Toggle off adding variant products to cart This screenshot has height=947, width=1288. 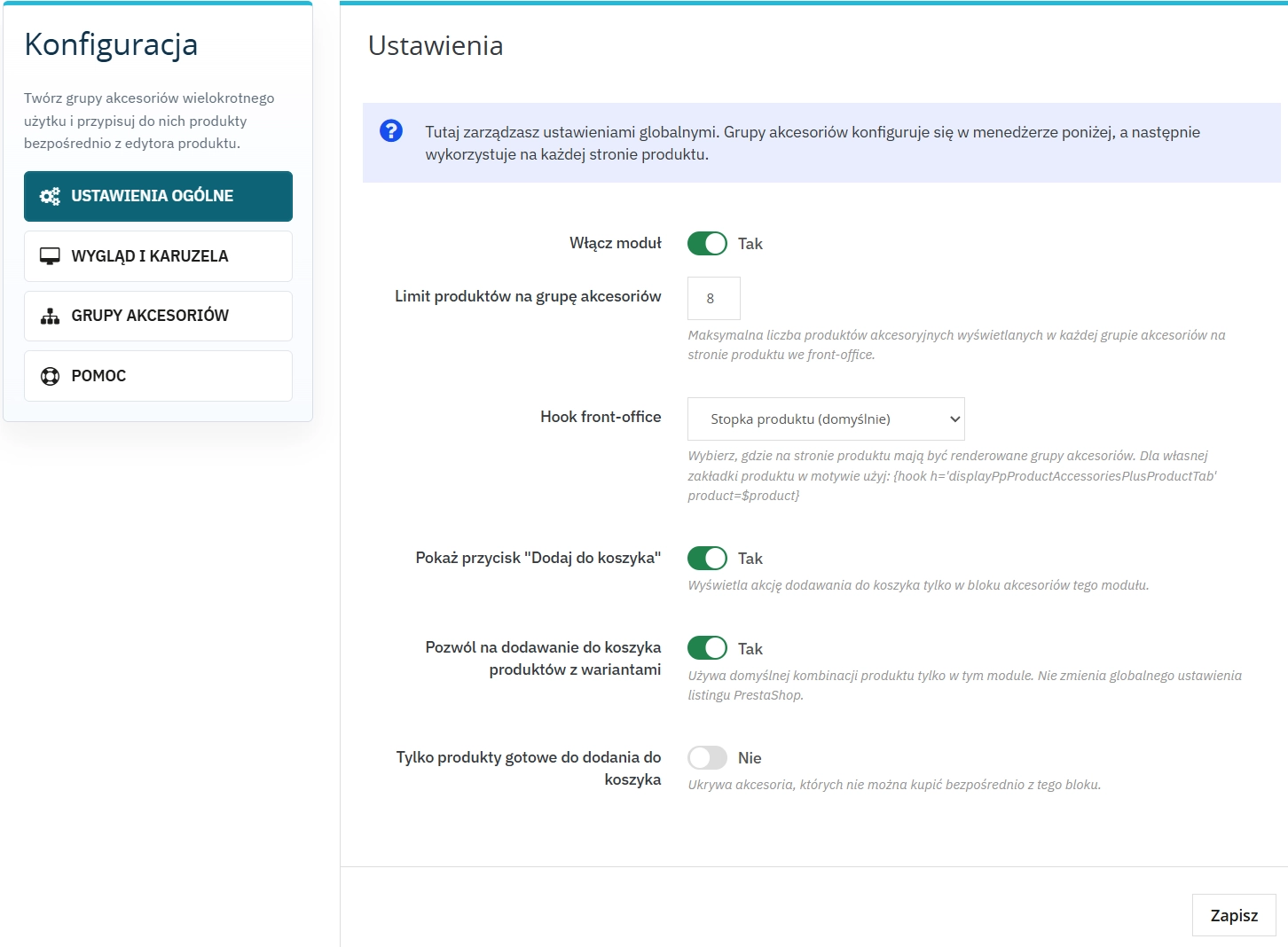(707, 647)
